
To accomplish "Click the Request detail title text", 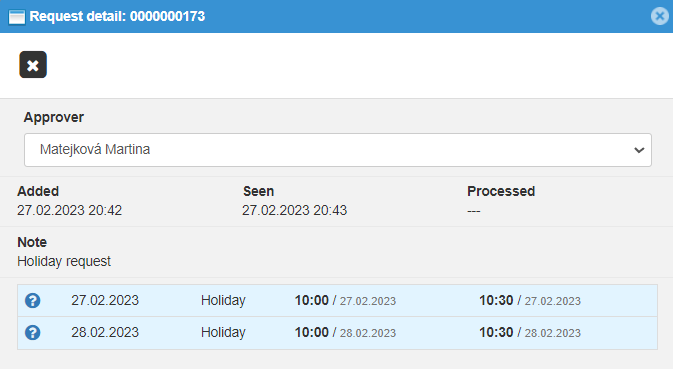I will tap(117, 16).
